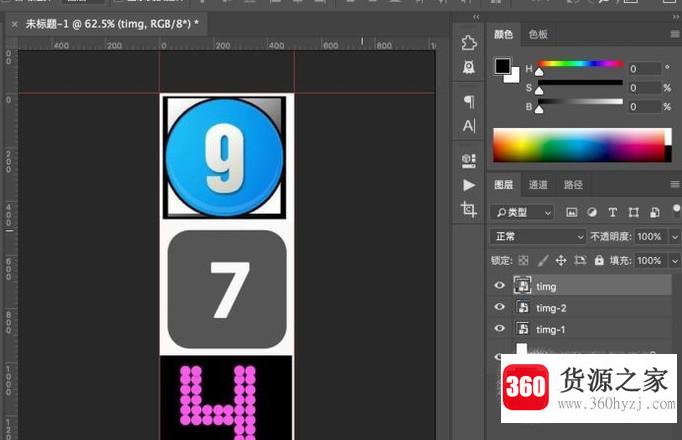
Task: Open the 正常 blend mode dropdown
Action: click(x=538, y=237)
